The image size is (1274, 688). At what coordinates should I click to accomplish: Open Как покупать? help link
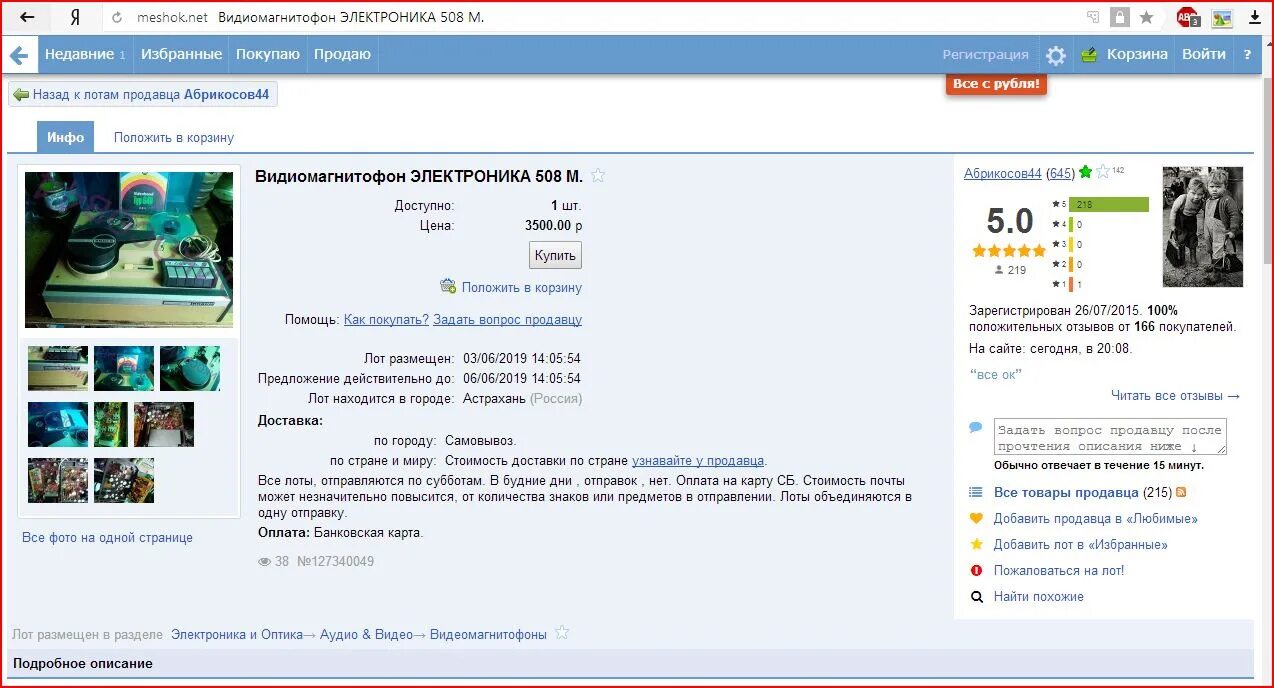(386, 320)
